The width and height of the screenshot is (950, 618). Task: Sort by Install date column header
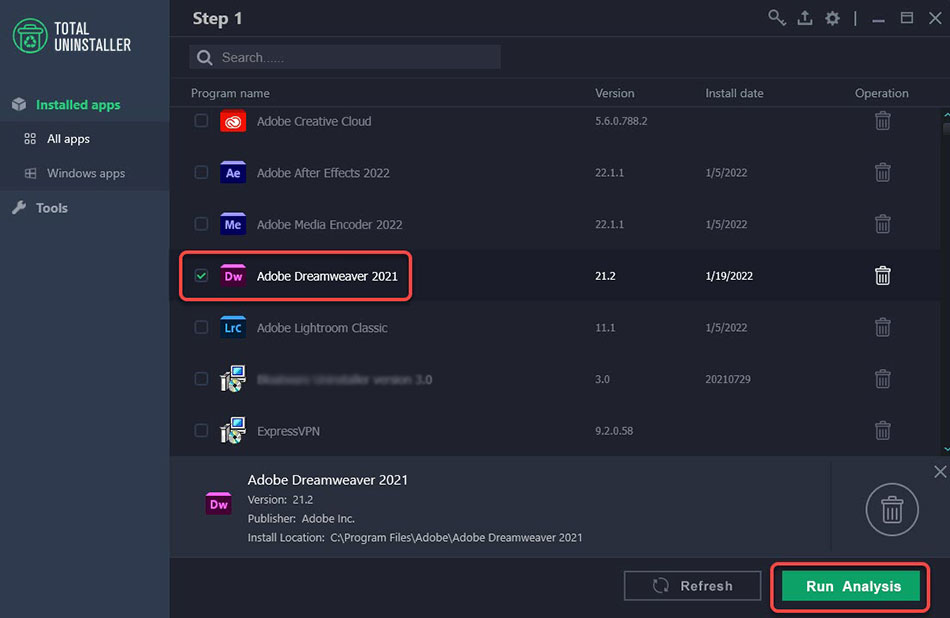tap(734, 93)
